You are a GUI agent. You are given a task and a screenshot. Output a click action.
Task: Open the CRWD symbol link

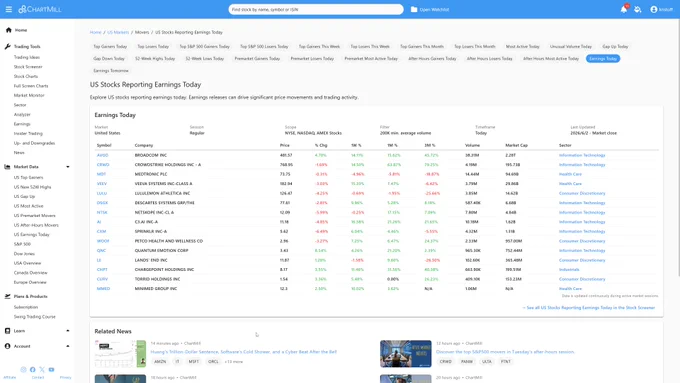pyautogui.click(x=103, y=165)
